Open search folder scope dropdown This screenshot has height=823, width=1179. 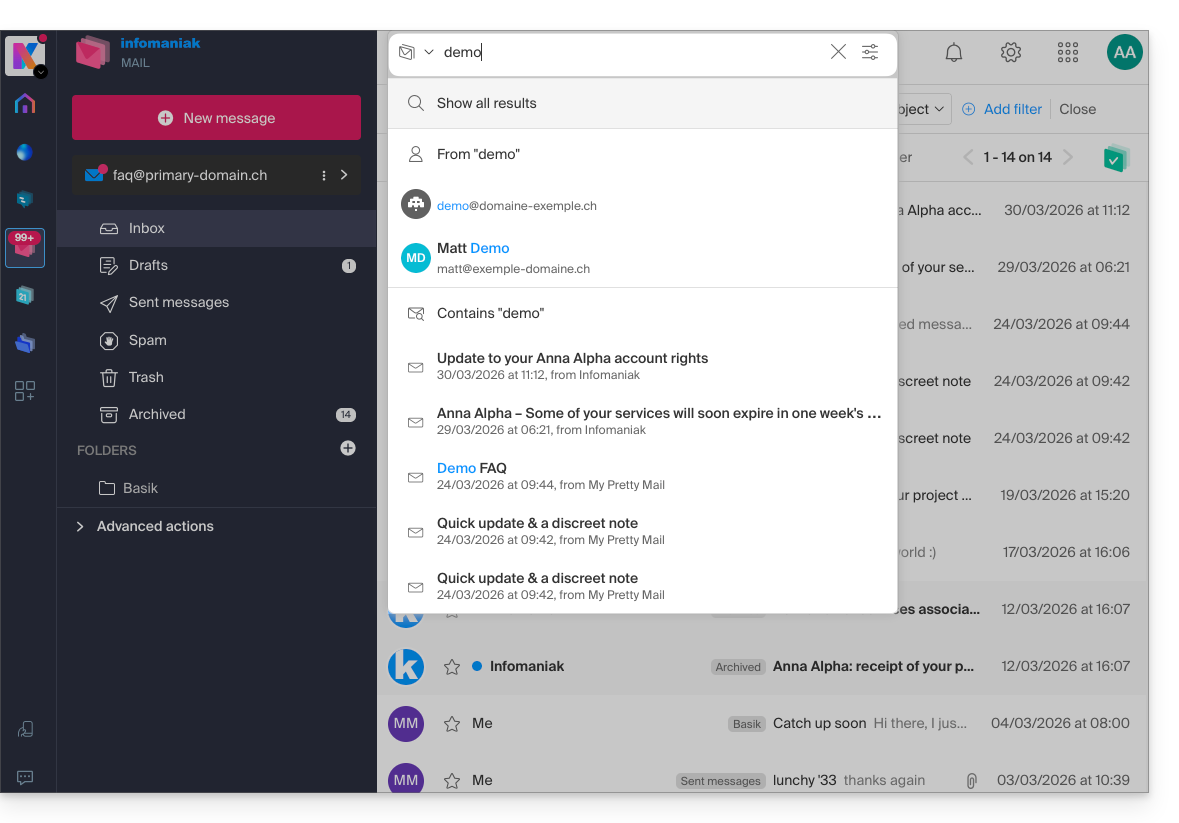(416, 52)
